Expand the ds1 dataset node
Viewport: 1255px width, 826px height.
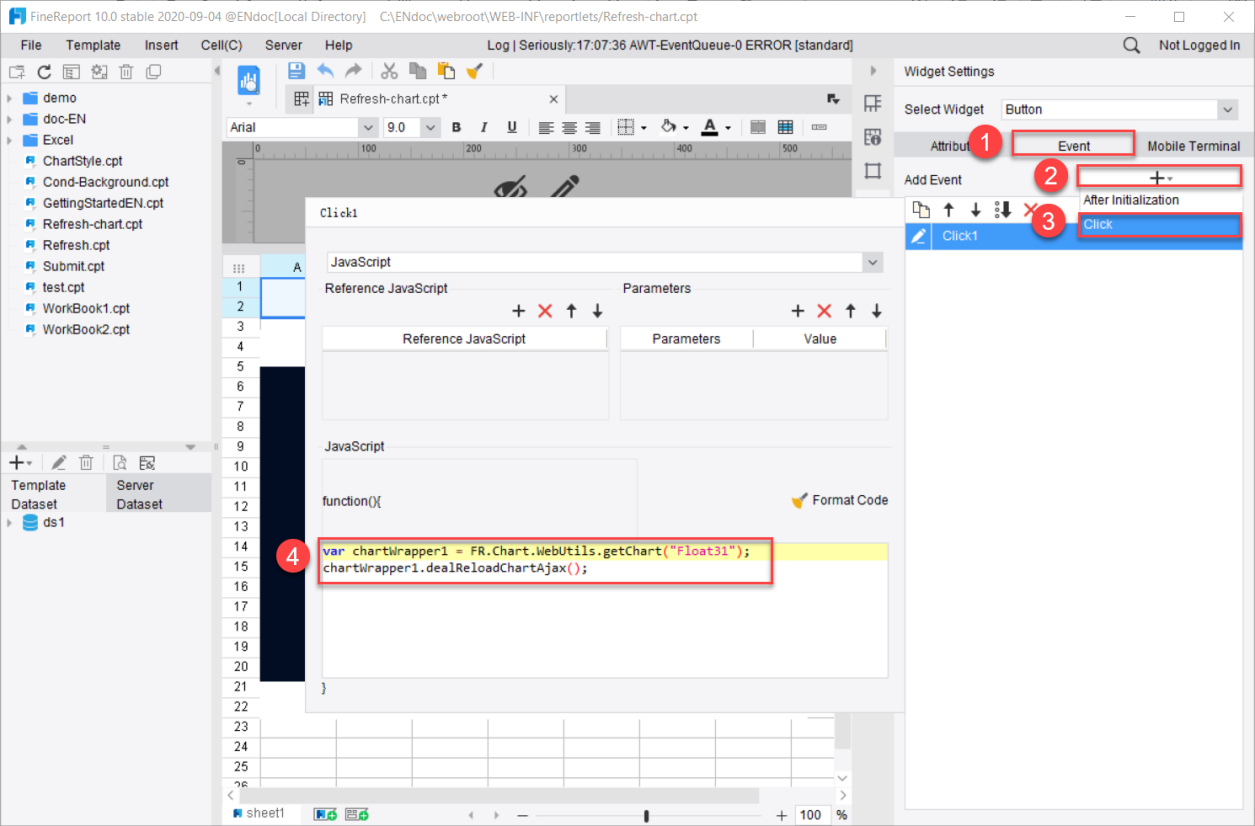(10, 523)
